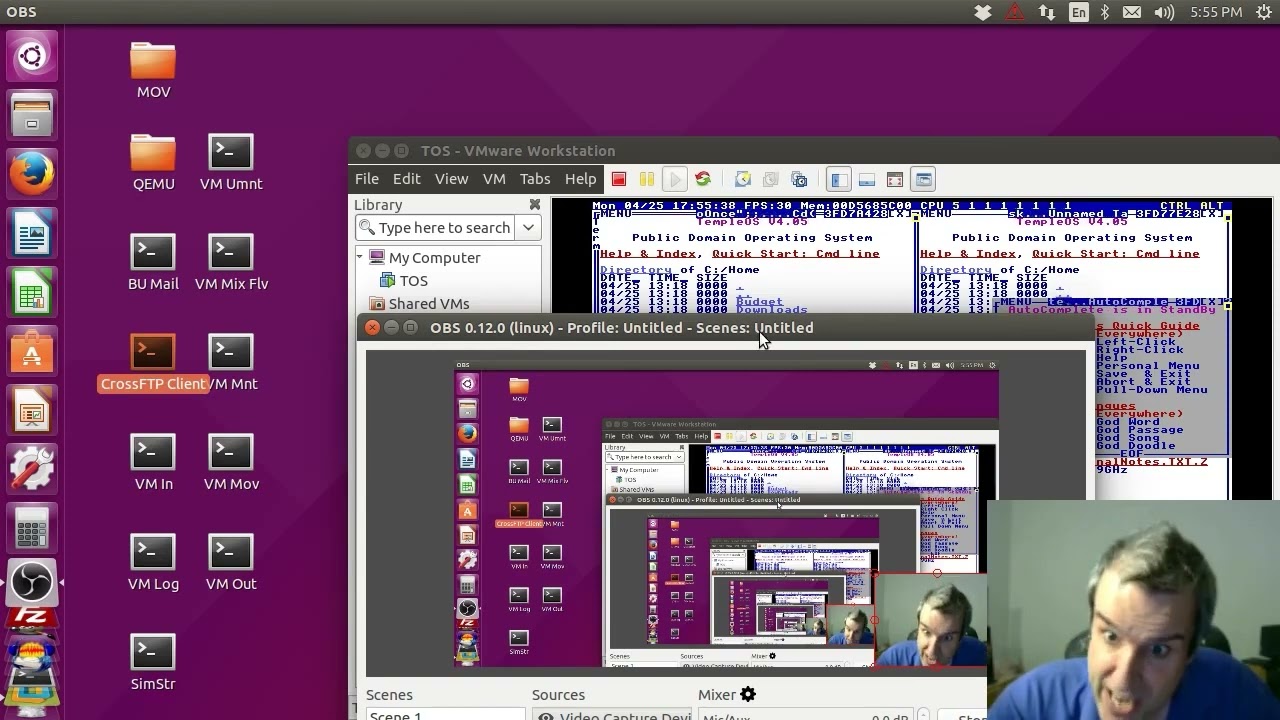Launch Firefox from the dock
Image resolution: width=1280 pixels, height=720 pixels.
point(32,176)
